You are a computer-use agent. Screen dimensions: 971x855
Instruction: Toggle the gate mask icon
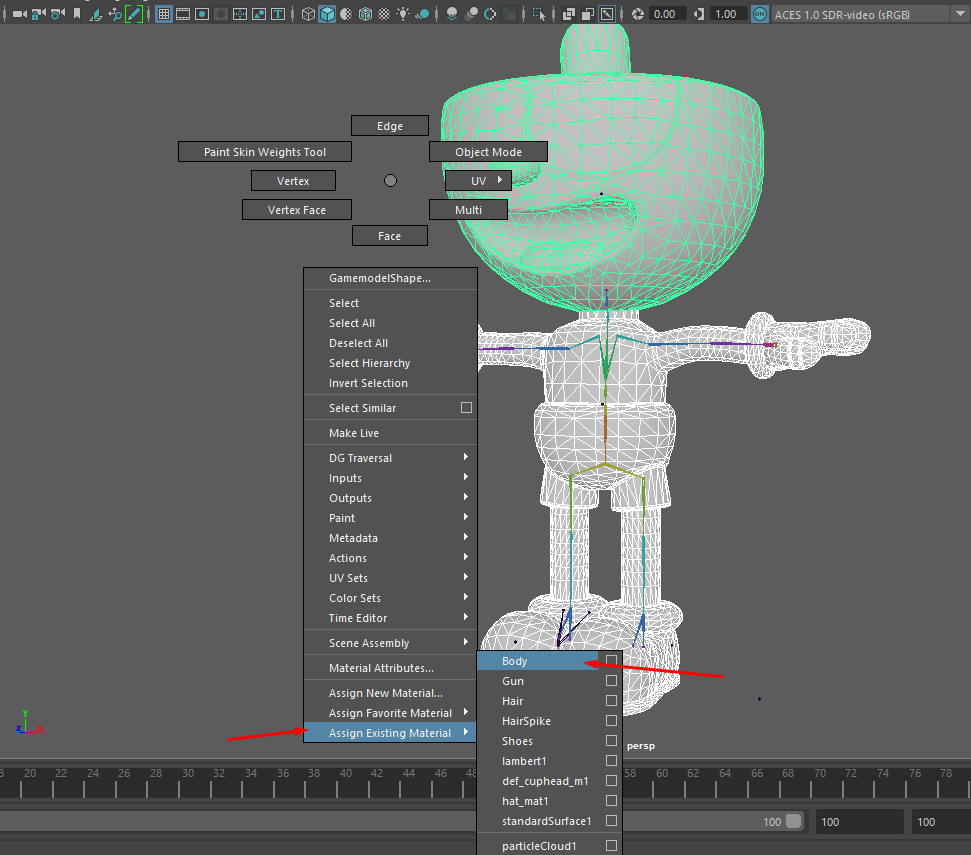[221, 14]
